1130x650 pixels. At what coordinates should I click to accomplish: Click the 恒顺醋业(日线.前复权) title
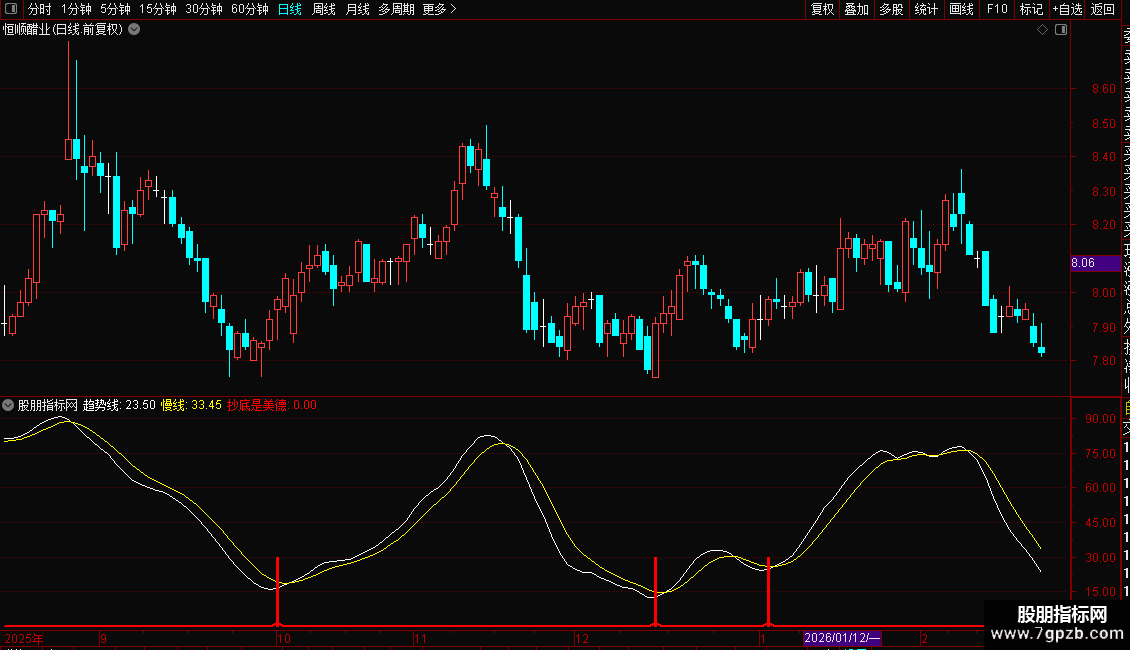63,30
